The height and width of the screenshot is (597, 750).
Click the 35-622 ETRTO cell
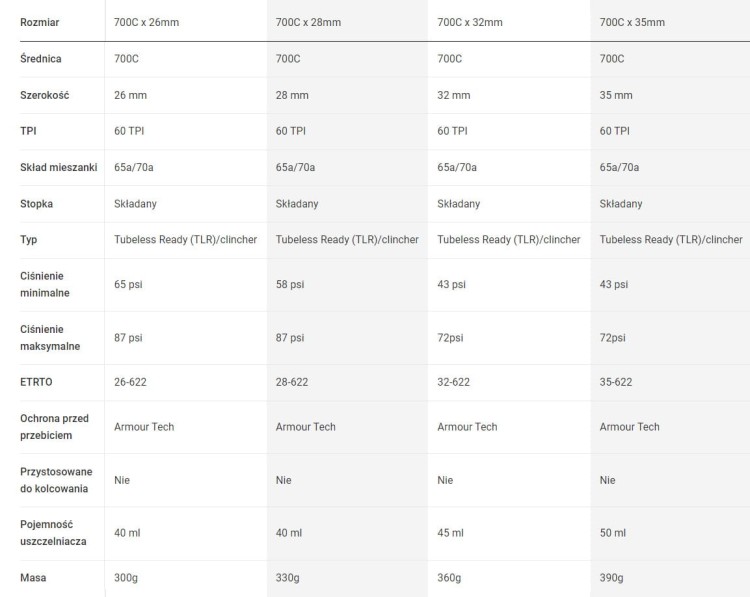coord(616,382)
